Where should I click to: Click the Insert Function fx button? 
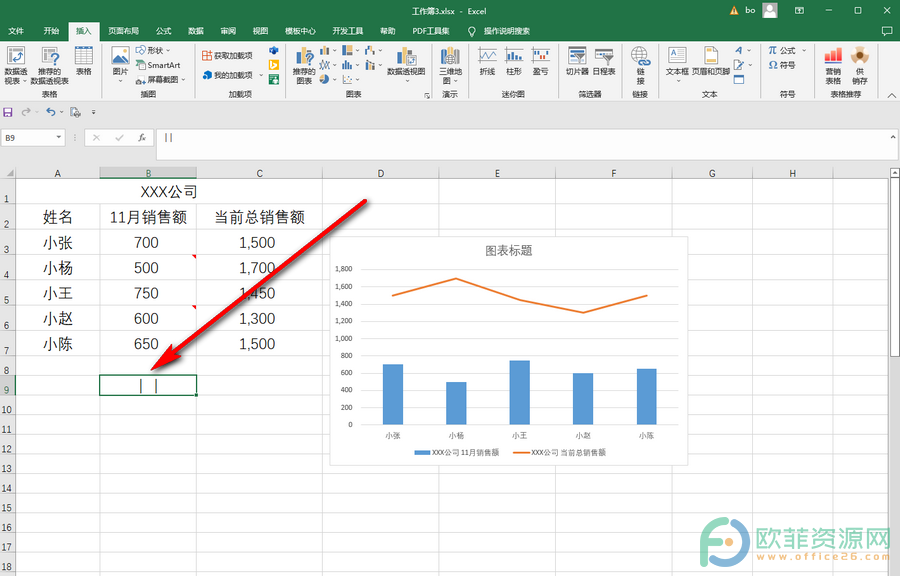pos(142,138)
